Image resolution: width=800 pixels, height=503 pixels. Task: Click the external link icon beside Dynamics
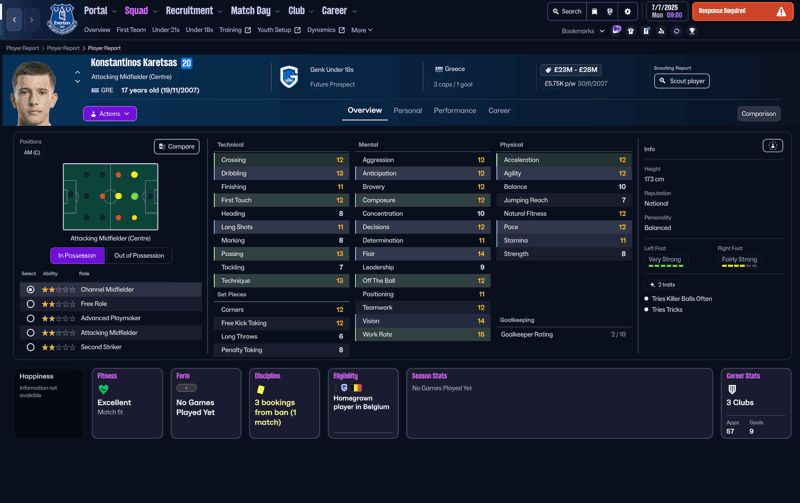[x=342, y=30]
